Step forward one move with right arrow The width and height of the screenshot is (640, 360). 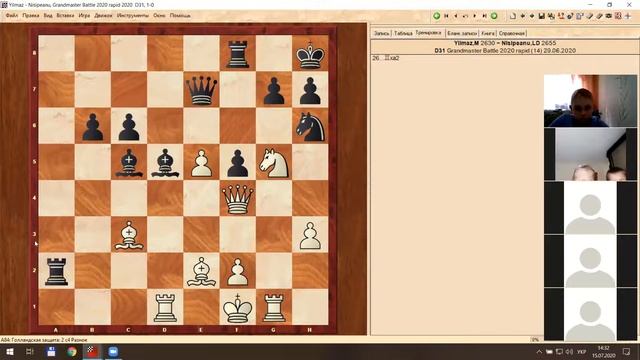point(475,16)
